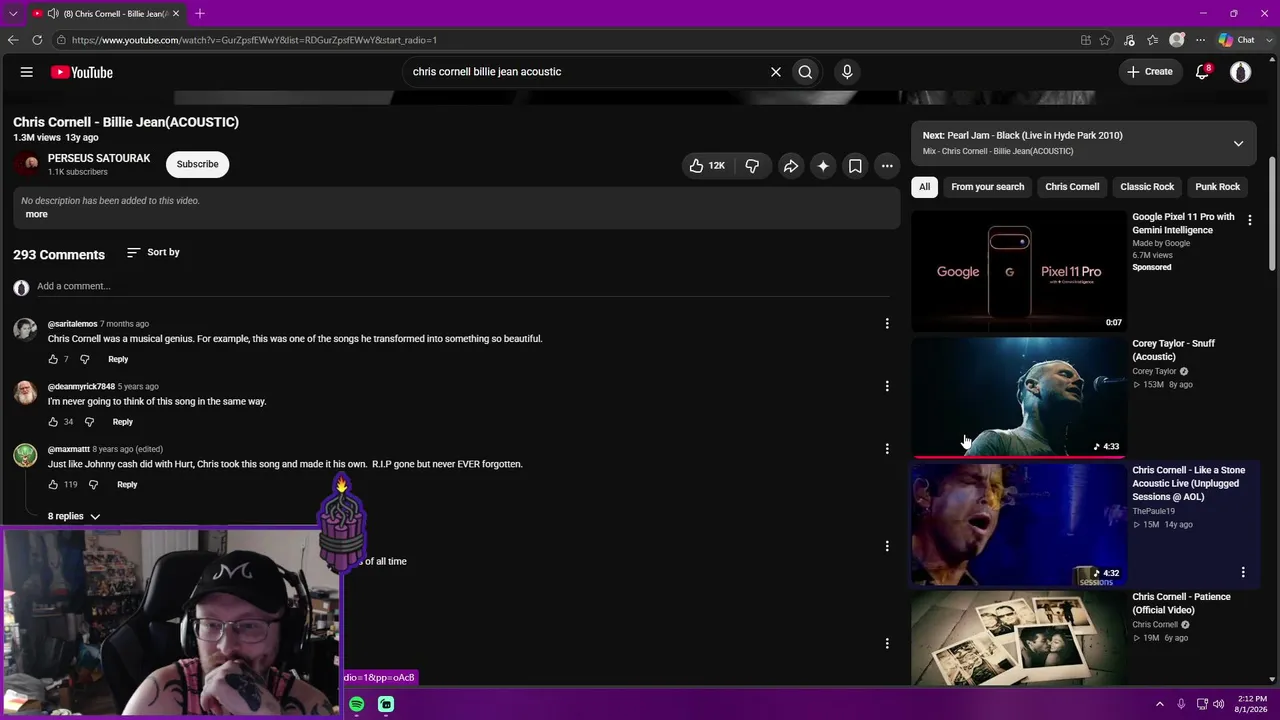Open PERSEUS SATOURAK channel avatar
Viewport: 1280px width, 720px height.
pyautogui.click(x=26, y=164)
